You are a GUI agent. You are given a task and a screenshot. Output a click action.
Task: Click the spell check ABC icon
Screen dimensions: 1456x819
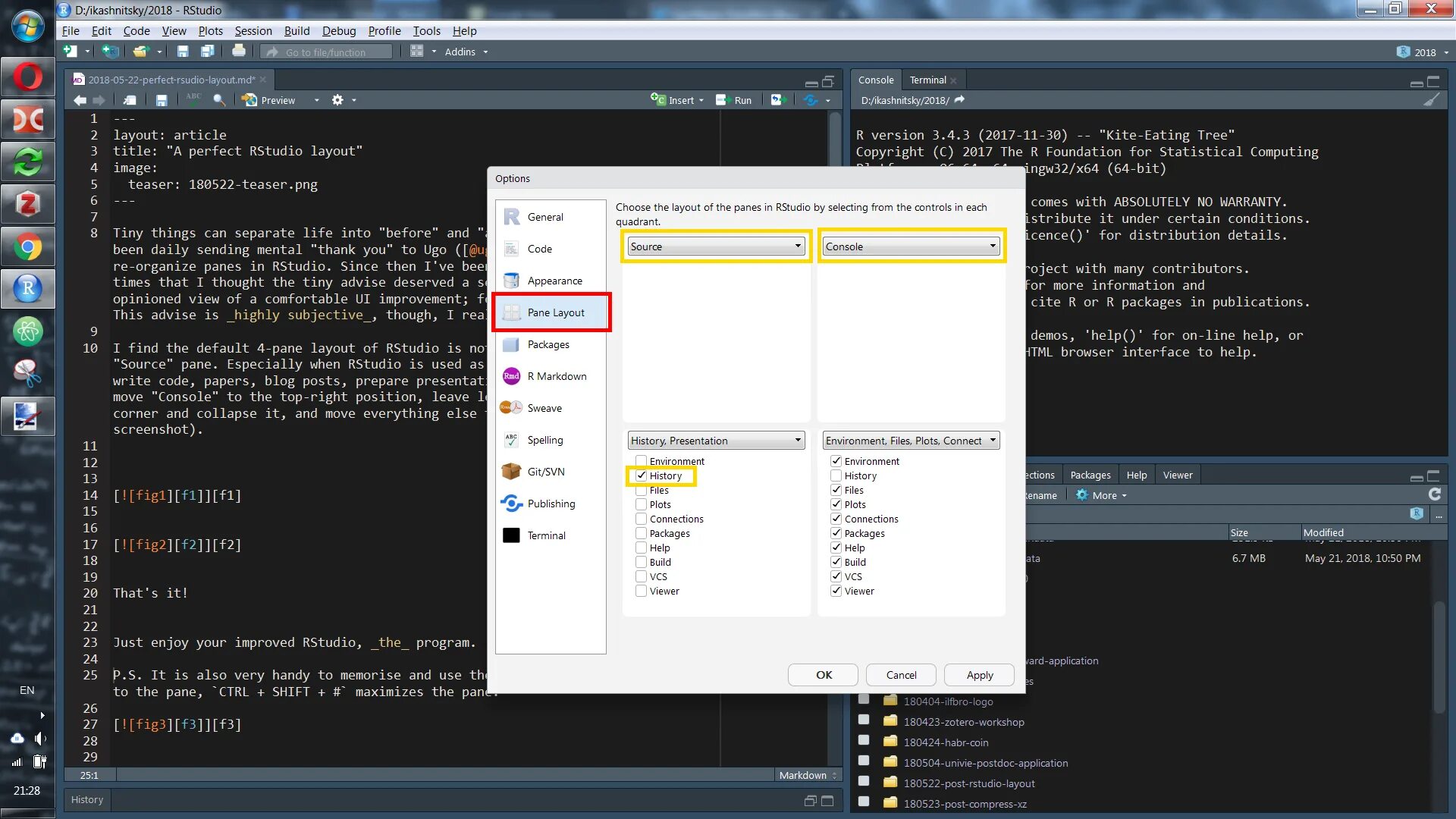pyautogui.click(x=193, y=99)
